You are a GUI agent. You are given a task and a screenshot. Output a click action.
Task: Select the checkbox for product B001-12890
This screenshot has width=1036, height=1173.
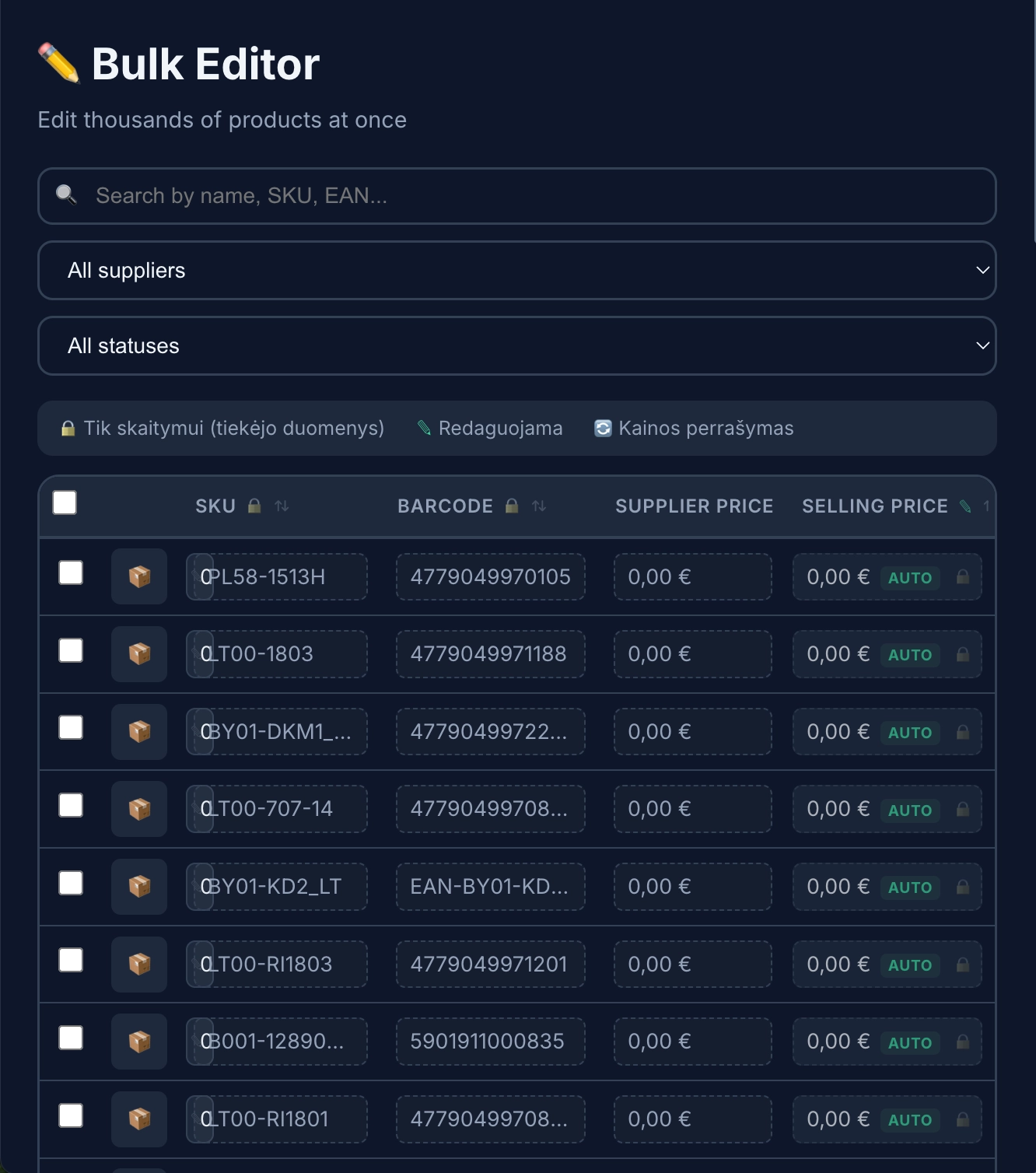pos(70,1037)
